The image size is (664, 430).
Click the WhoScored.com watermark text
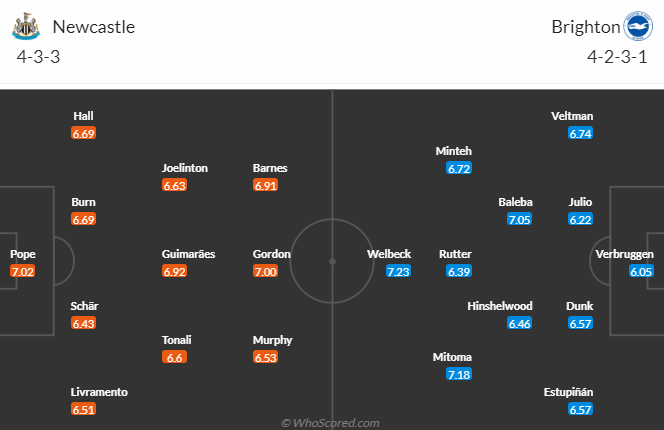331,423
